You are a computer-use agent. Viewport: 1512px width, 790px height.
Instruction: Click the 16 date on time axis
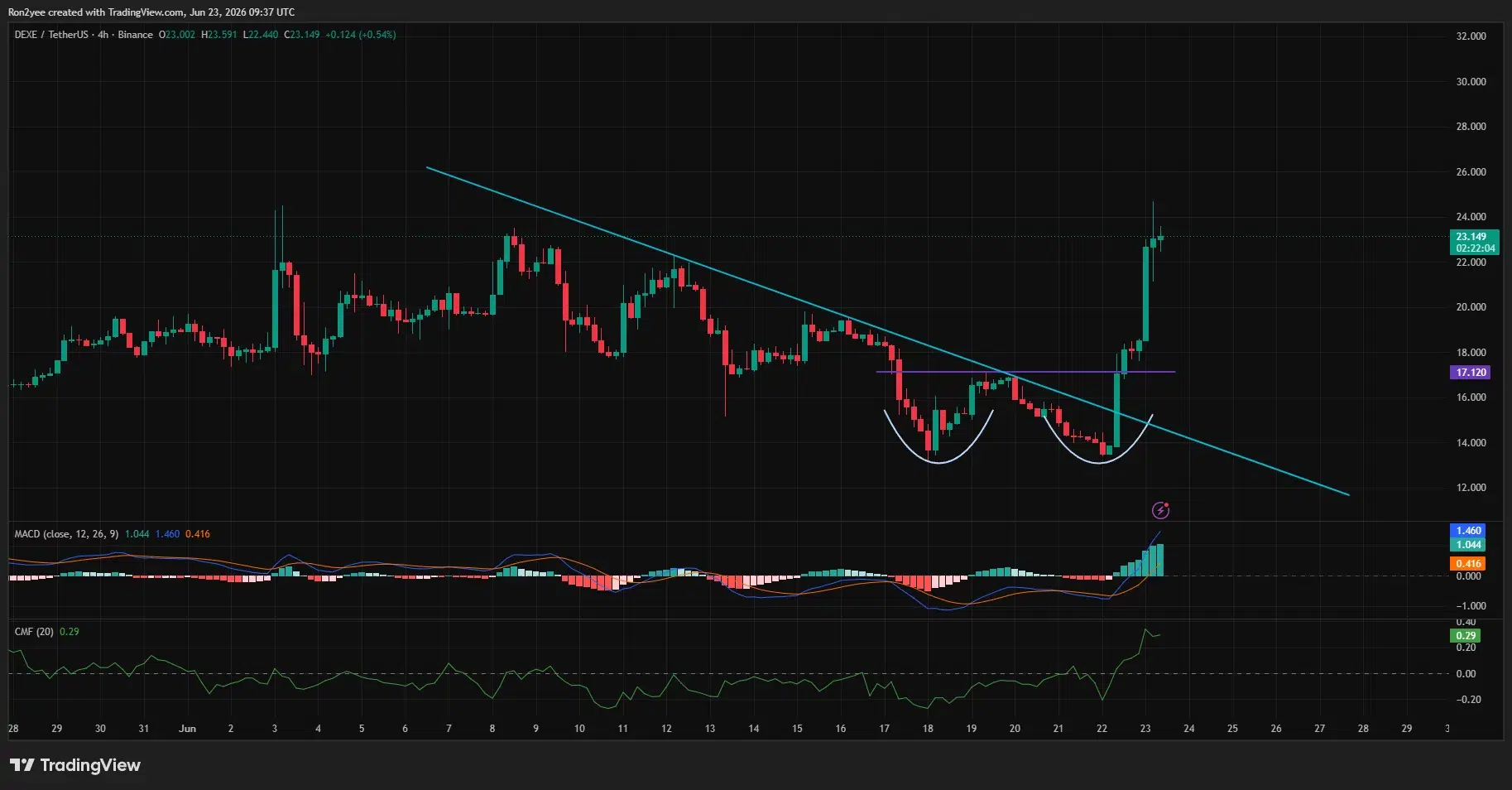pos(840,729)
